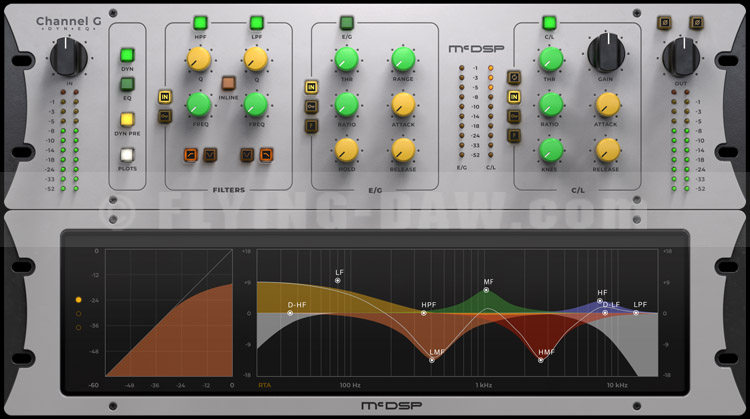
Task: Click the E/G RANGE knob
Action: click(x=403, y=59)
